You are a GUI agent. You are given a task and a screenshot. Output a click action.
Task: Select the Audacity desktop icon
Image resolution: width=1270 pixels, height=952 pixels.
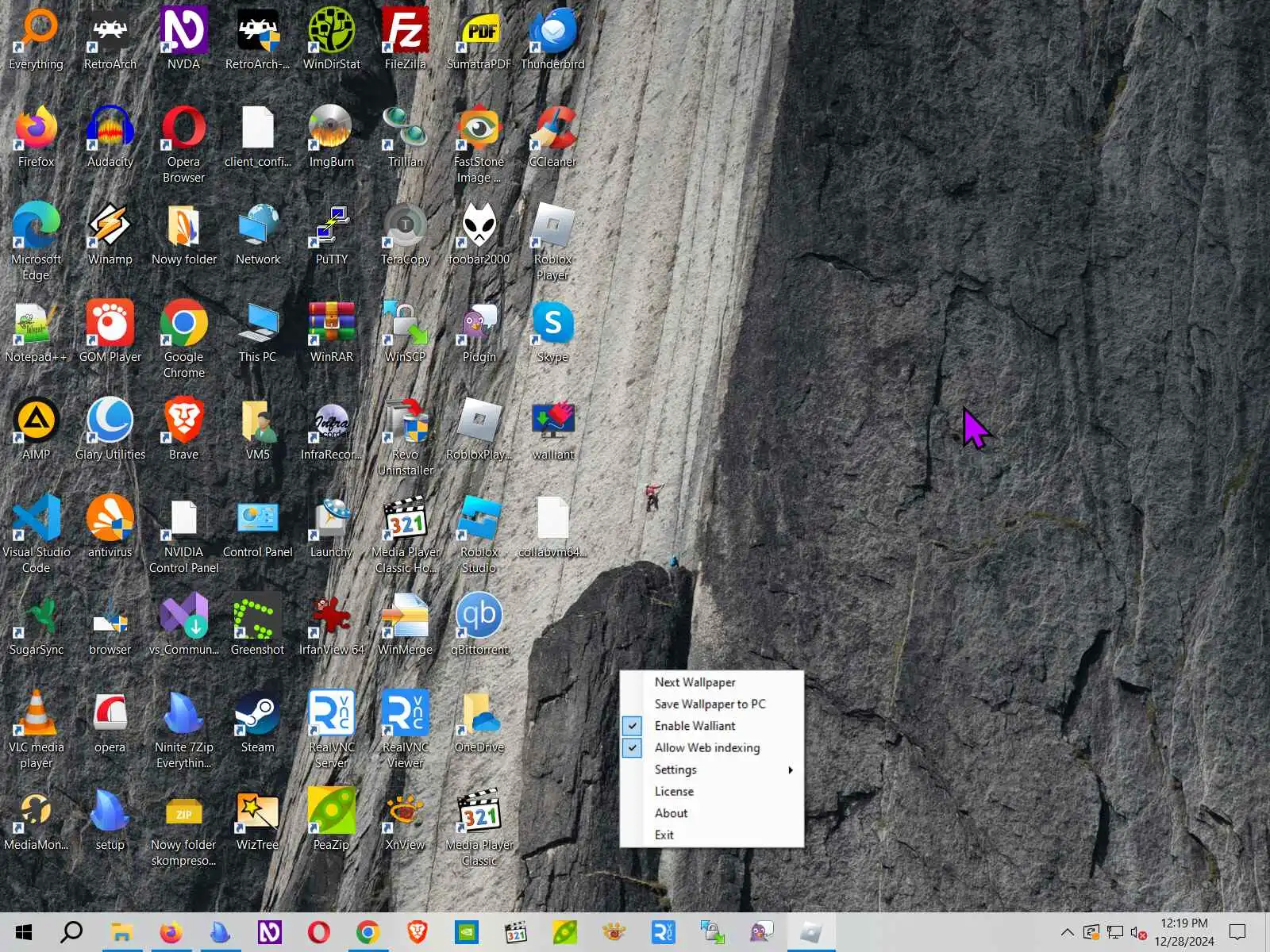[110, 136]
